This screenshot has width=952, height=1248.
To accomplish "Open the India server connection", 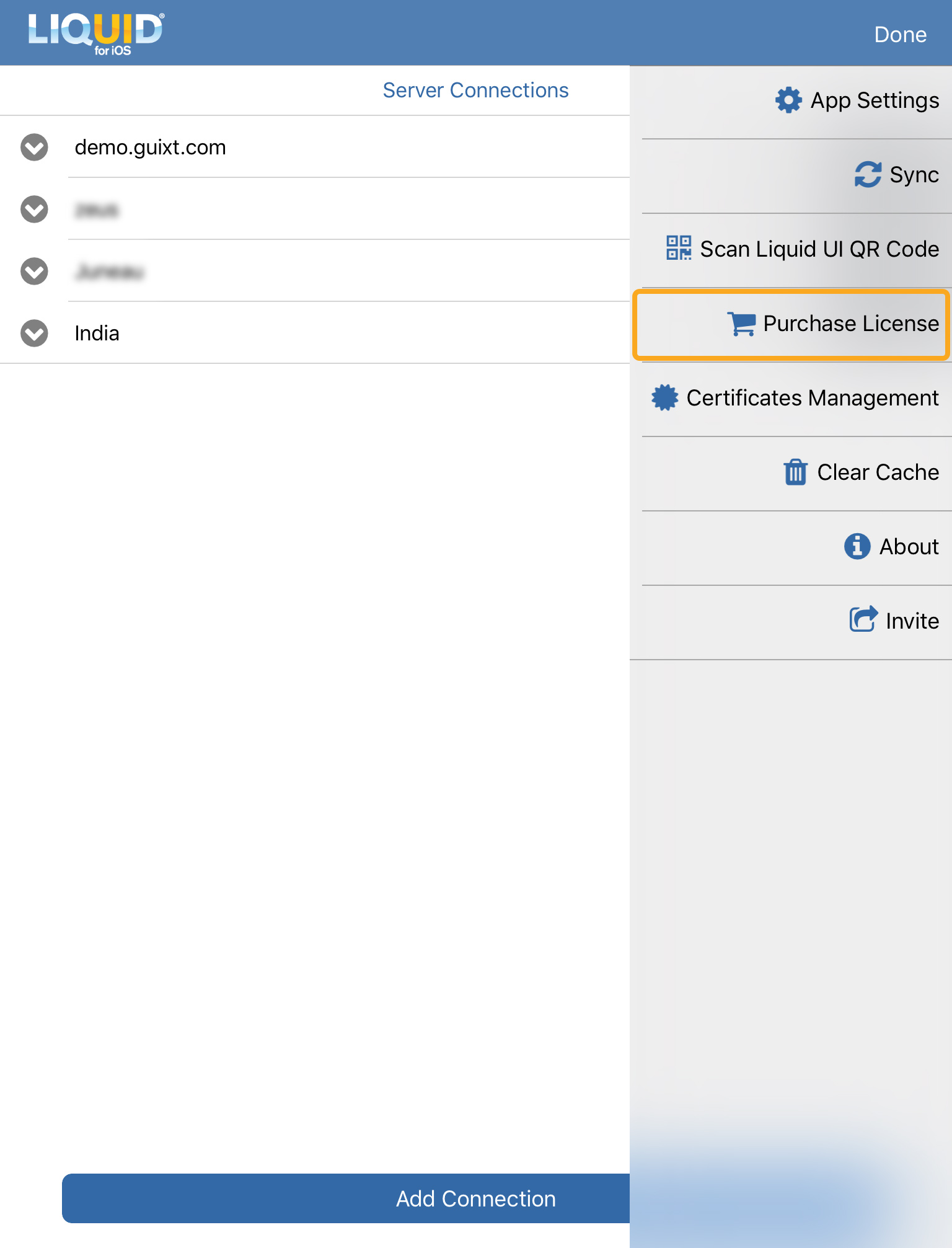I will pos(97,334).
